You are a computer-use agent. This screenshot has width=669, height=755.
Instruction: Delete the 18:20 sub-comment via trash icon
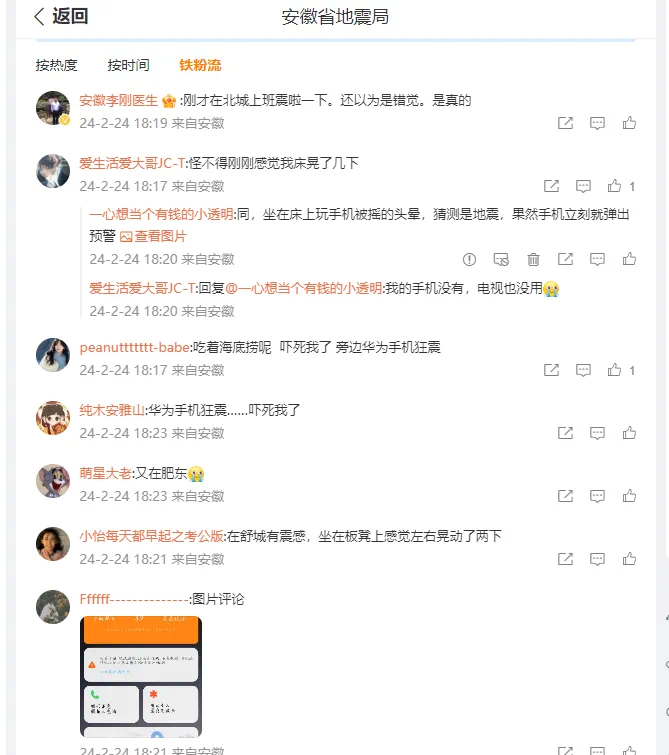point(533,260)
